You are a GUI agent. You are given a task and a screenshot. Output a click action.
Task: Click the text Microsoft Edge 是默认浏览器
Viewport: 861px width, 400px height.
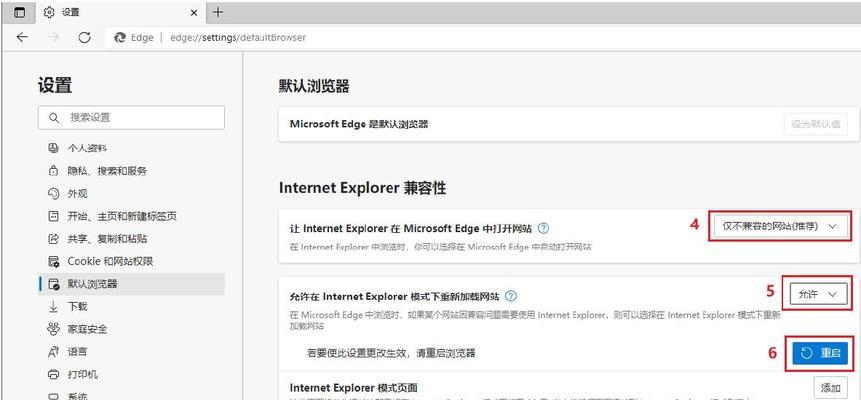point(359,124)
